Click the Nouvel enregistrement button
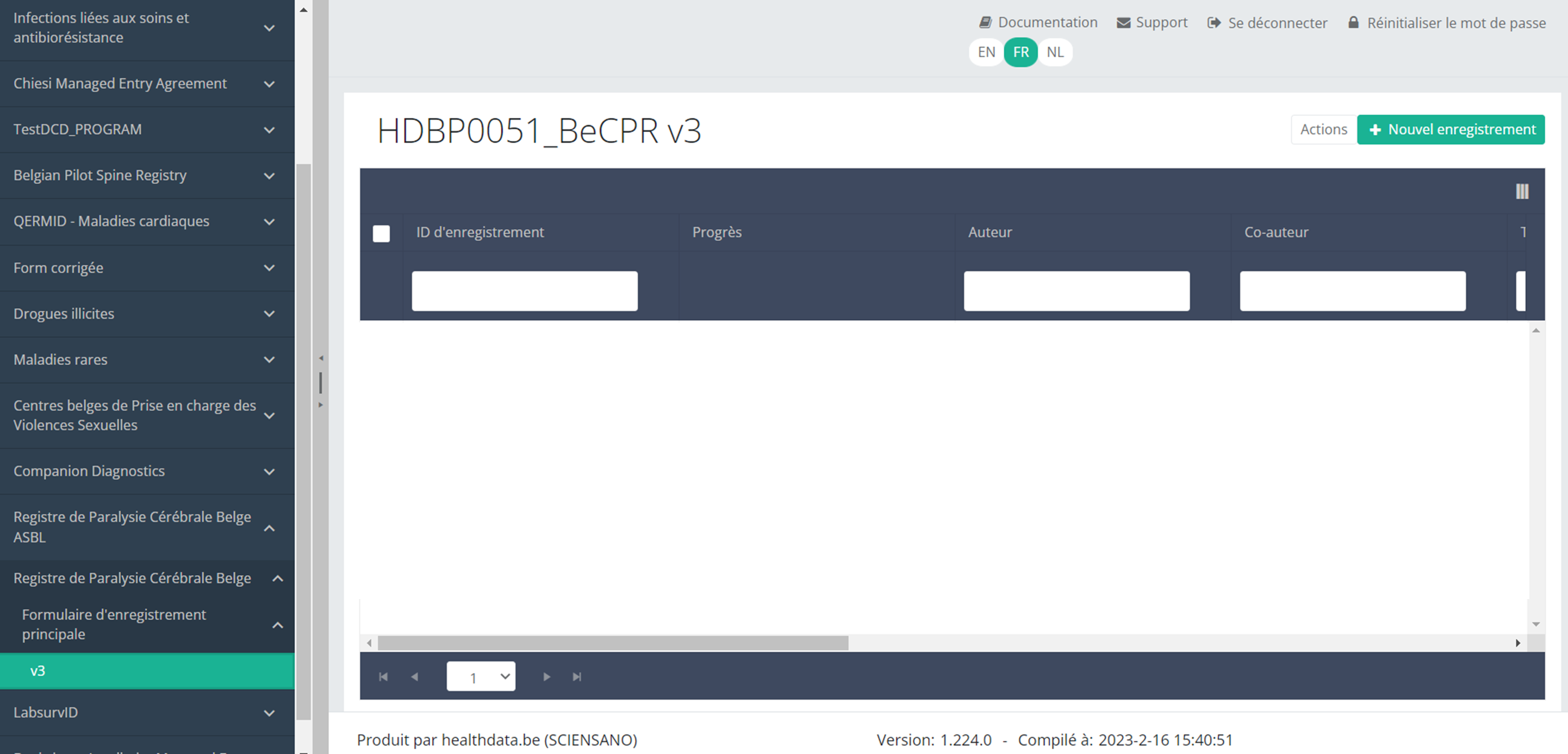1568x754 pixels. pos(1451,129)
